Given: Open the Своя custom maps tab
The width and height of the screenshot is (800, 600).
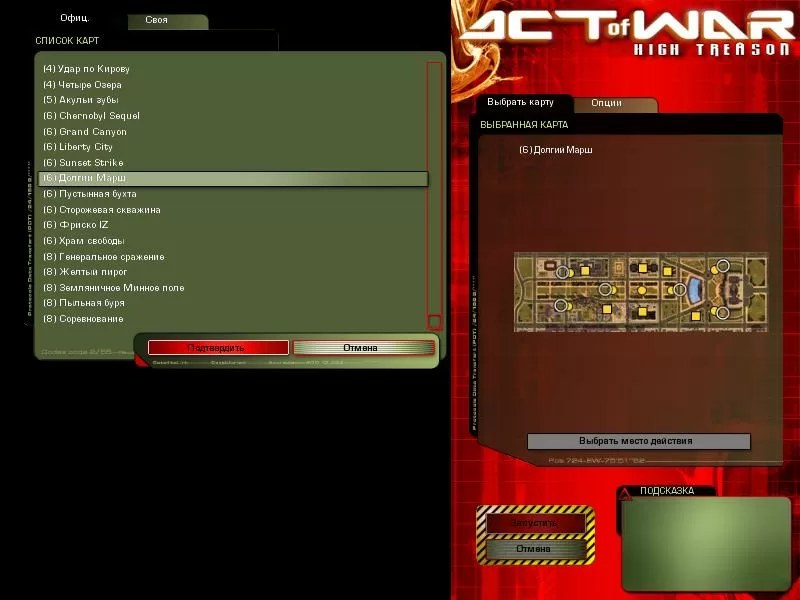Looking at the screenshot, I should tap(168, 20).
